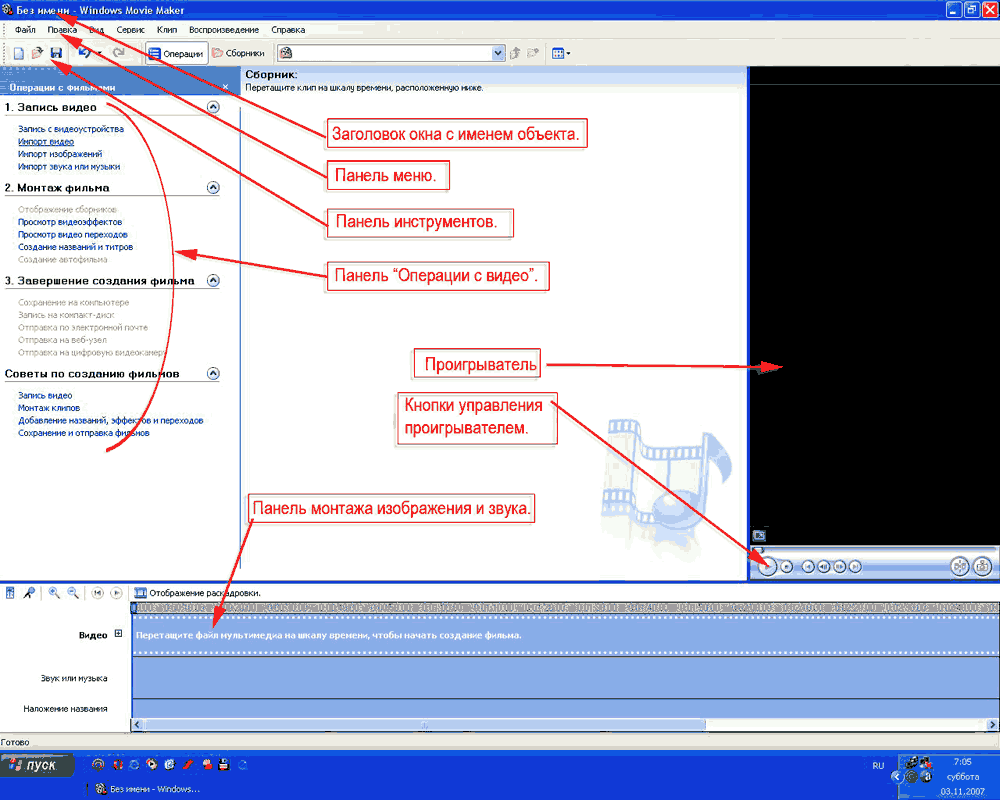Click the New Project icon in toolbar
This screenshot has width=1000, height=800.
click(x=18, y=54)
